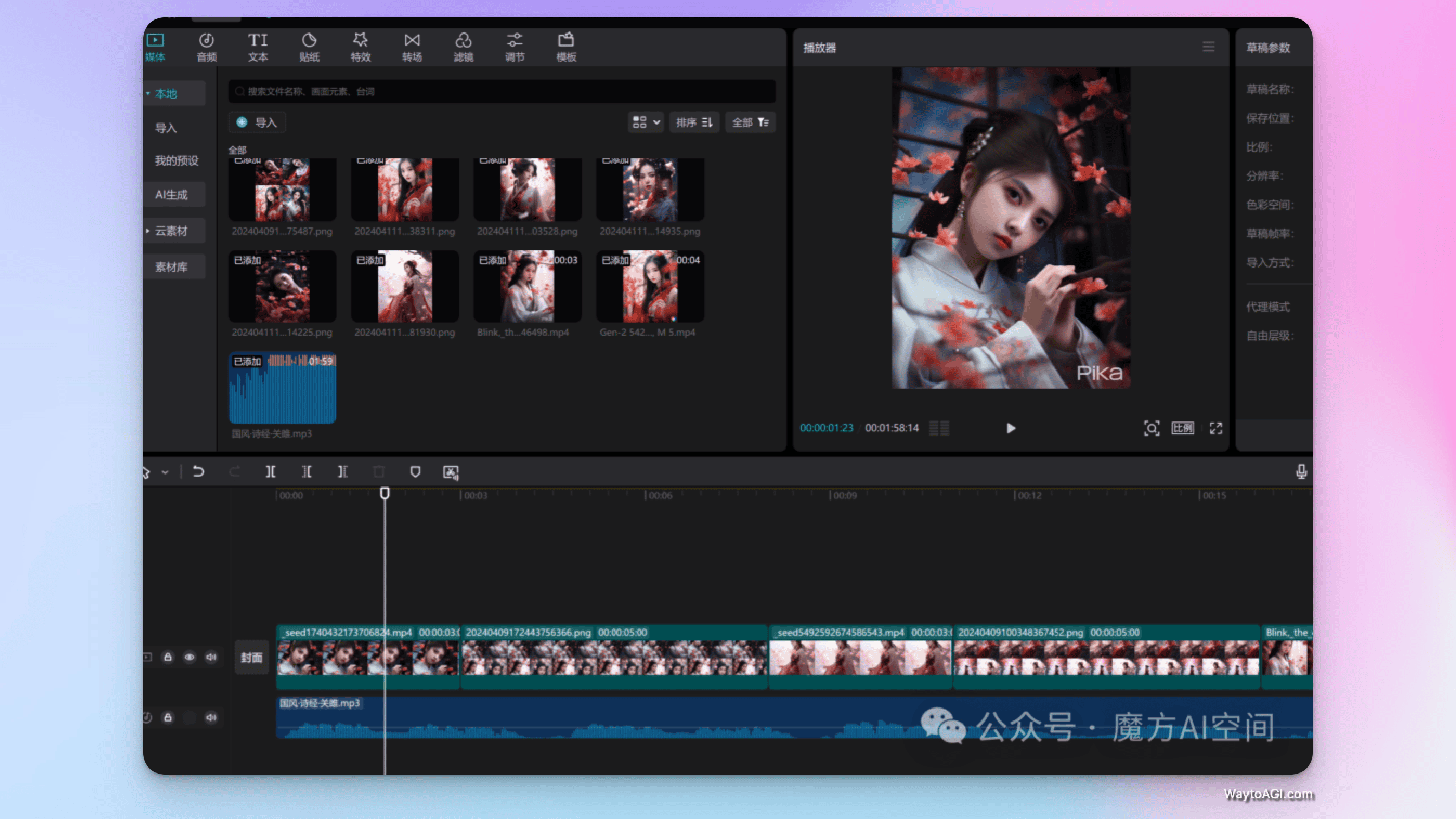
Task: Click the undo arrow icon
Action: pyautogui.click(x=198, y=471)
